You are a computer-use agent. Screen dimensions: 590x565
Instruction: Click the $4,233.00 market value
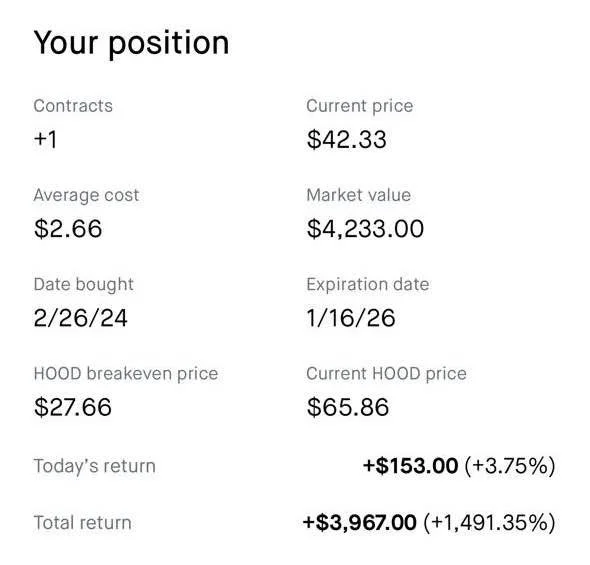pyautogui.click(x=365, y=229)
